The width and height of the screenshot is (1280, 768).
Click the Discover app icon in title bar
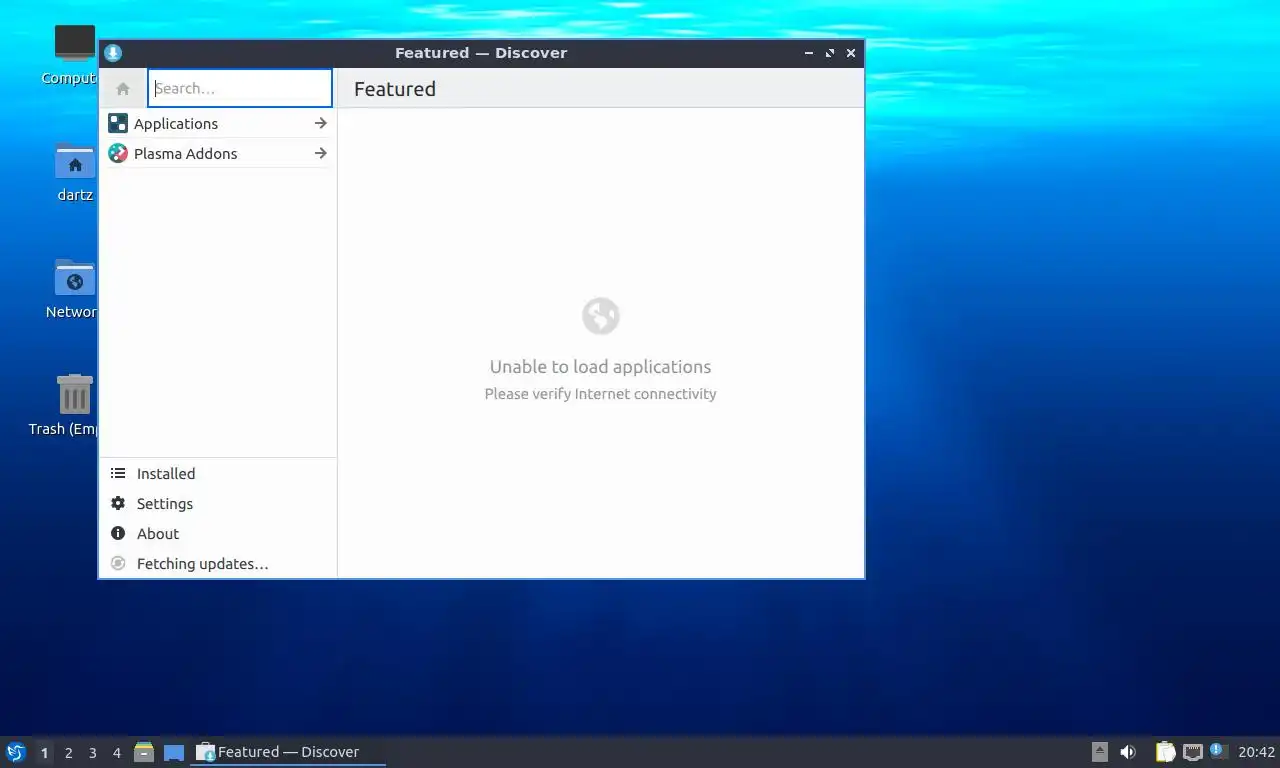pyautogui.click(x=113, y=53)
